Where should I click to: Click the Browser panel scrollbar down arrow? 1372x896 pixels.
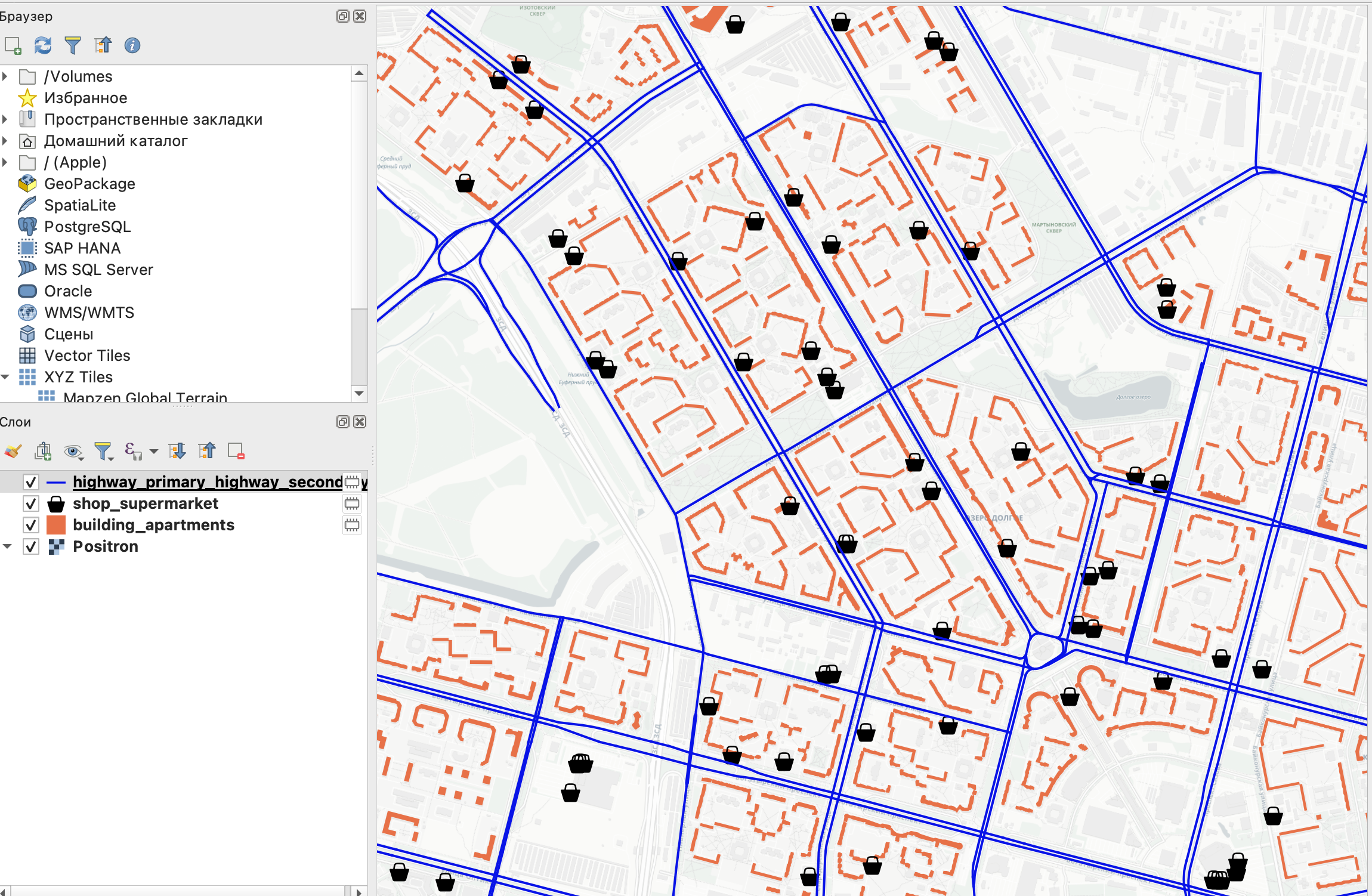point(359,393)
